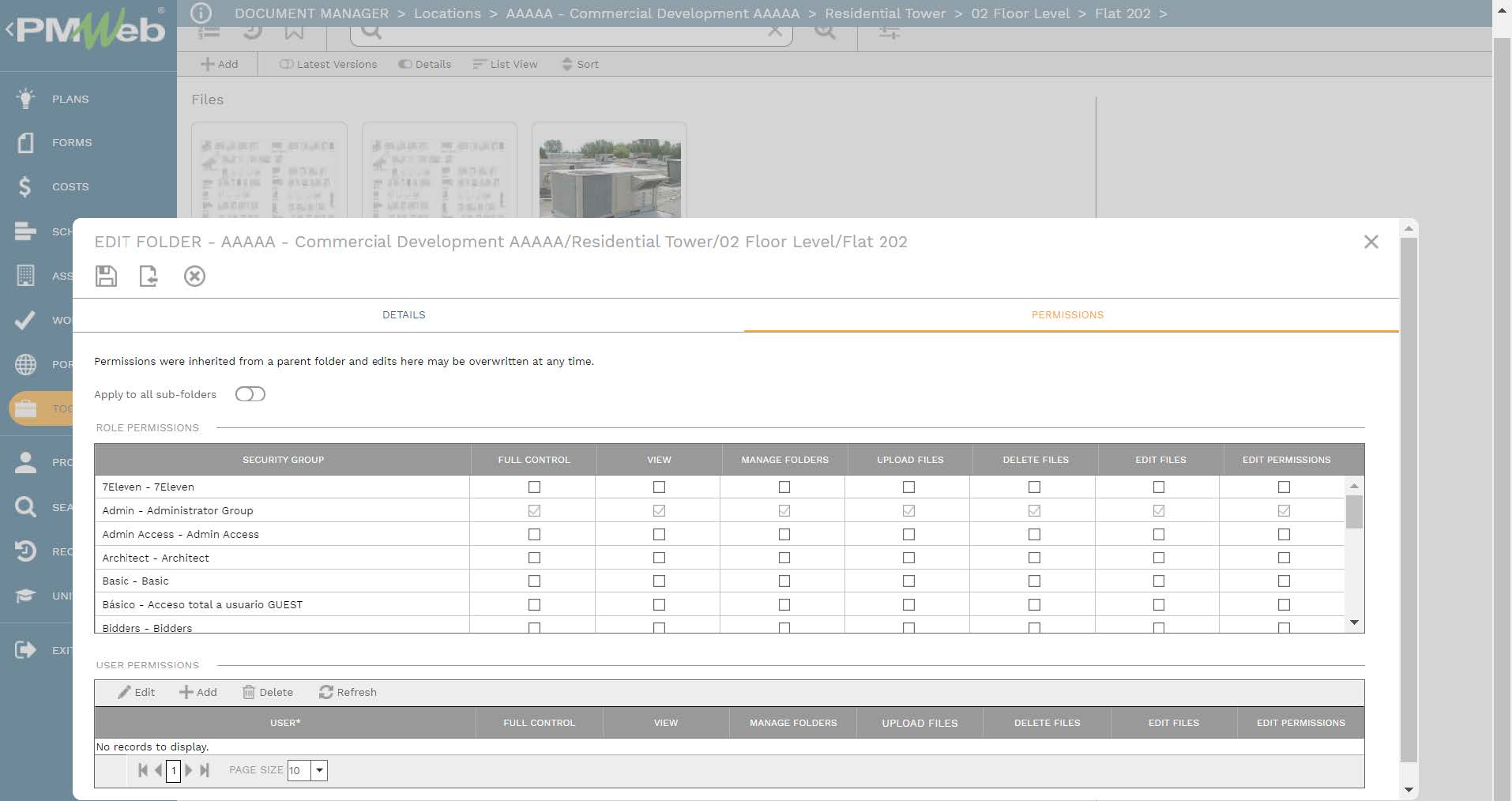Click the pencil Edit button in User Permissions
1512x801 pixels.
click(137, 692)
